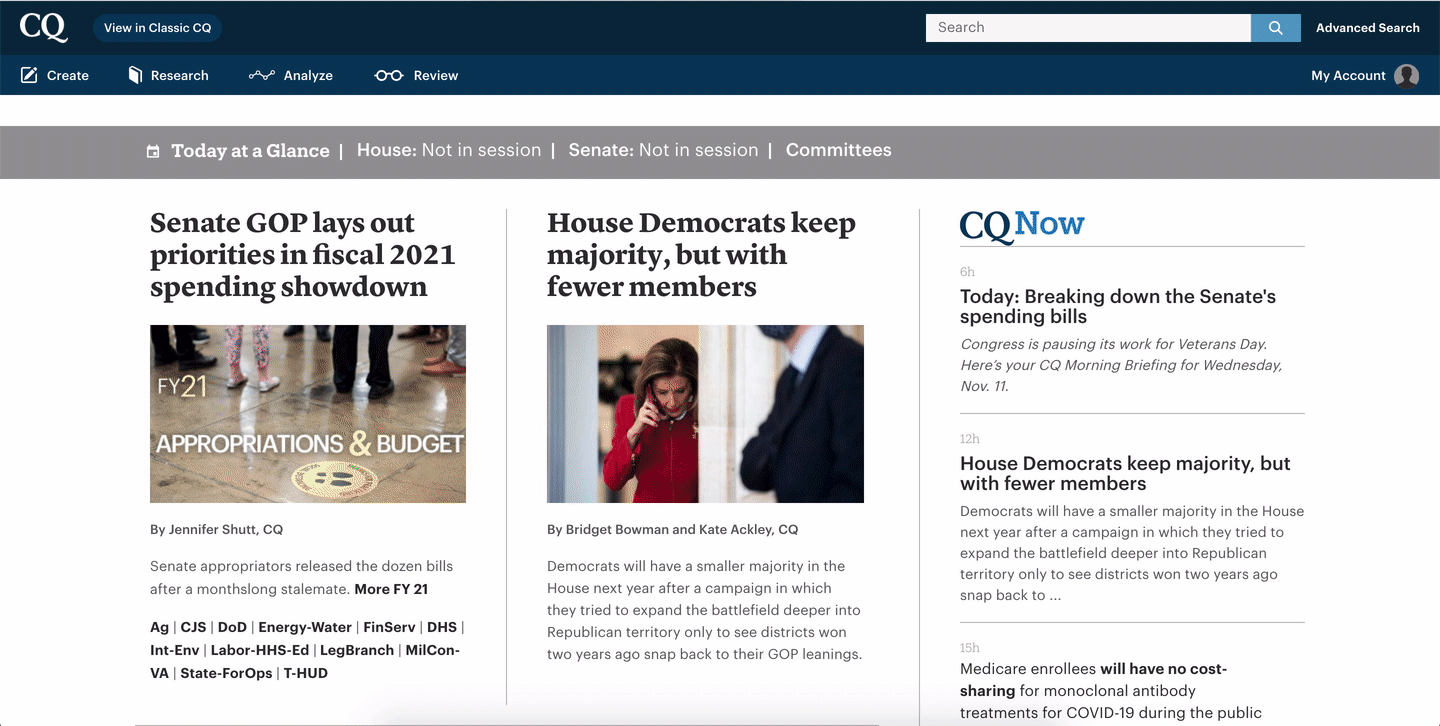Click Today at a Glance heading
The image size is (1440, 726).
(x=250, y=151)
